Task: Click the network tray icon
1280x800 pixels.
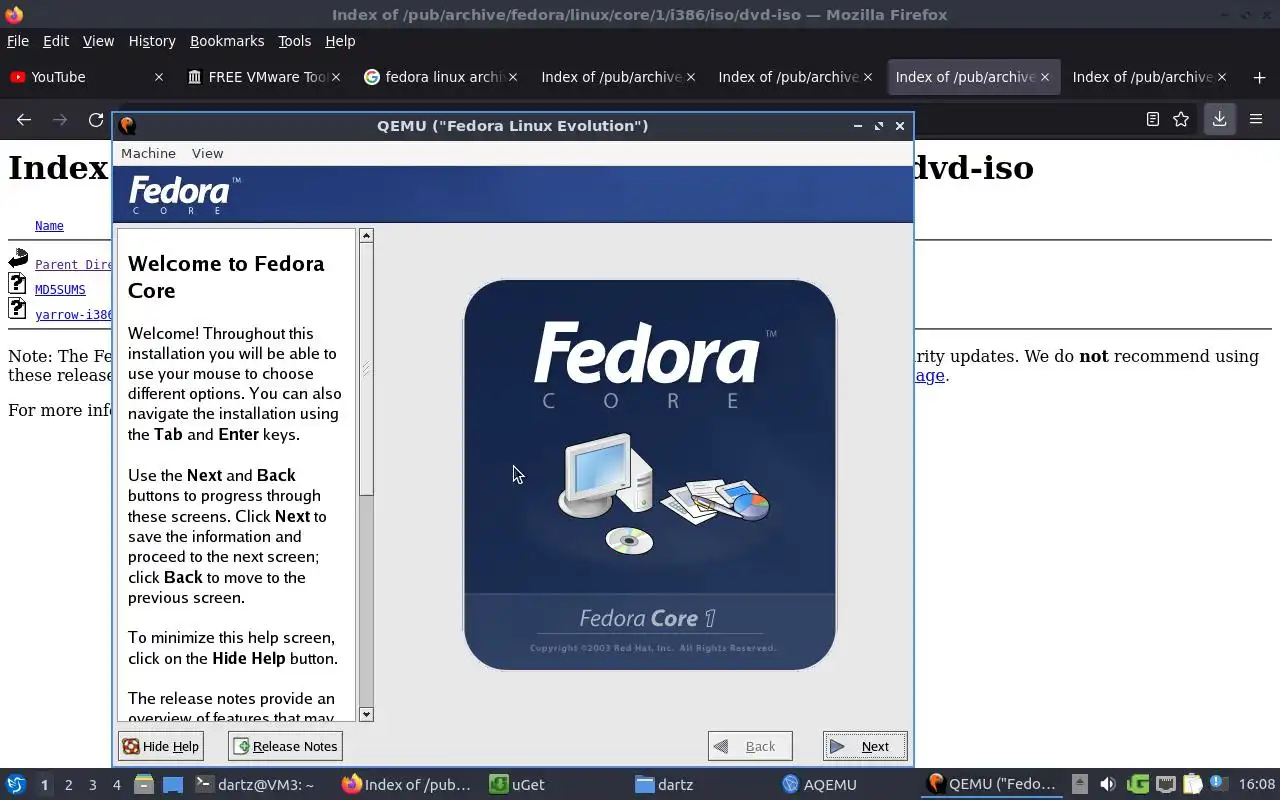Action: [1165, 785]
